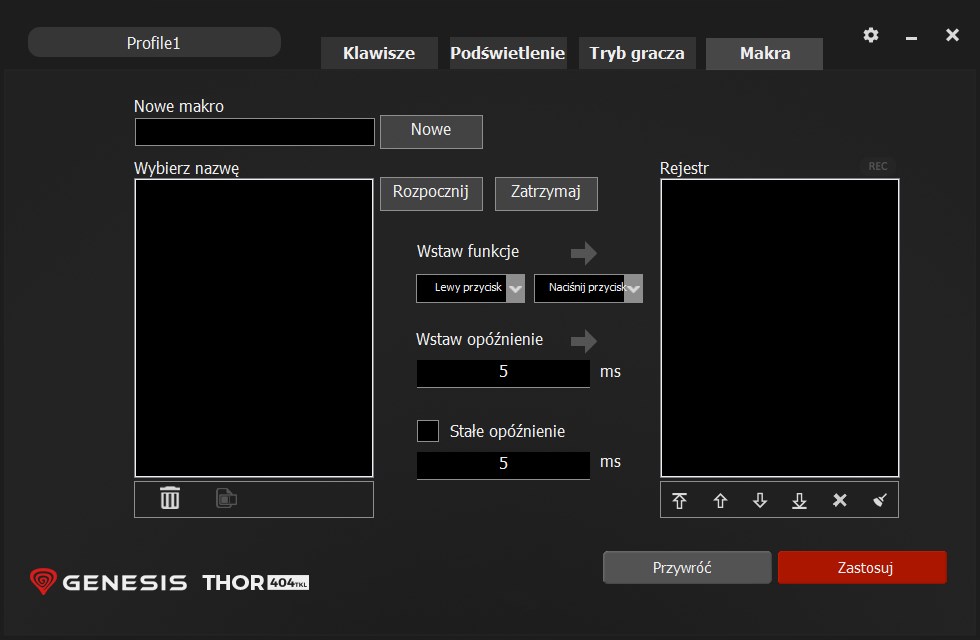Open the Lewy przycisk dropdown

tap(470, 288)
